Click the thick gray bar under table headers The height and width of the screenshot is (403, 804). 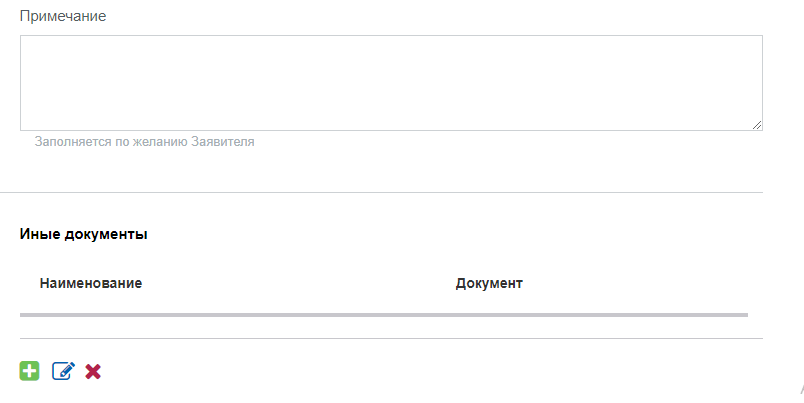pyautogui.click(x=383, y=315)
